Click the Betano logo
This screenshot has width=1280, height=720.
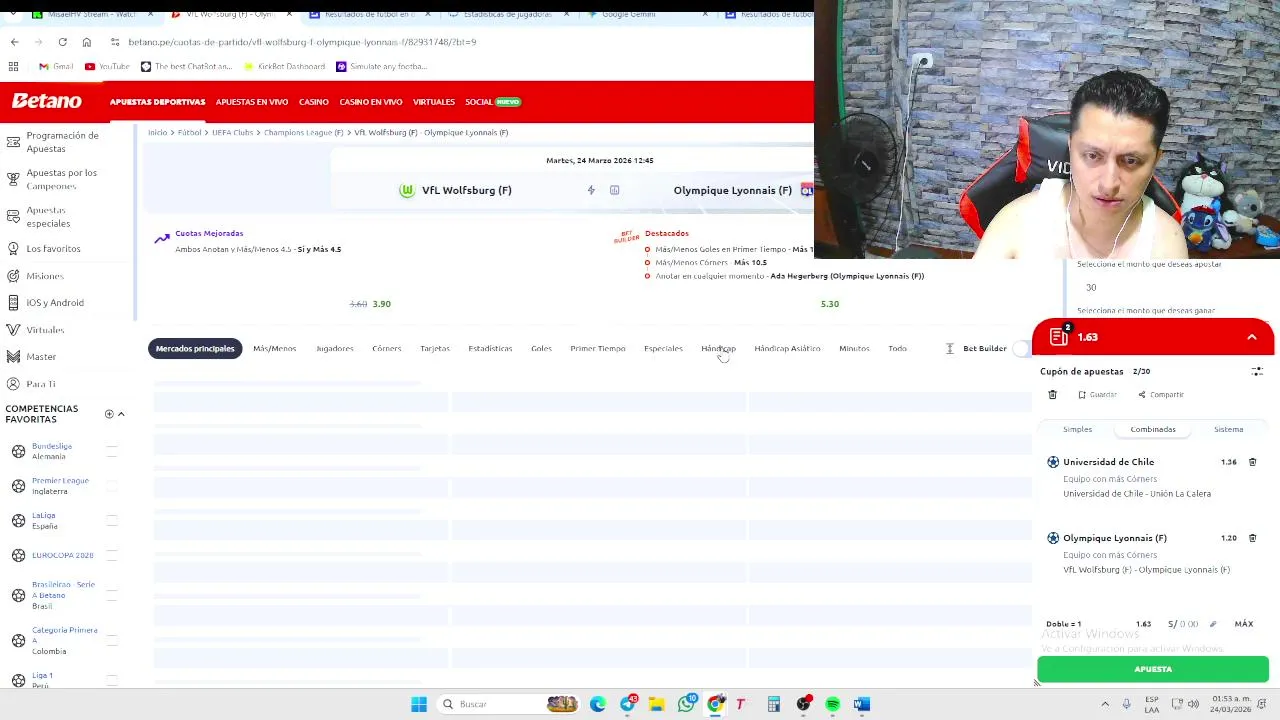point(46,101)
